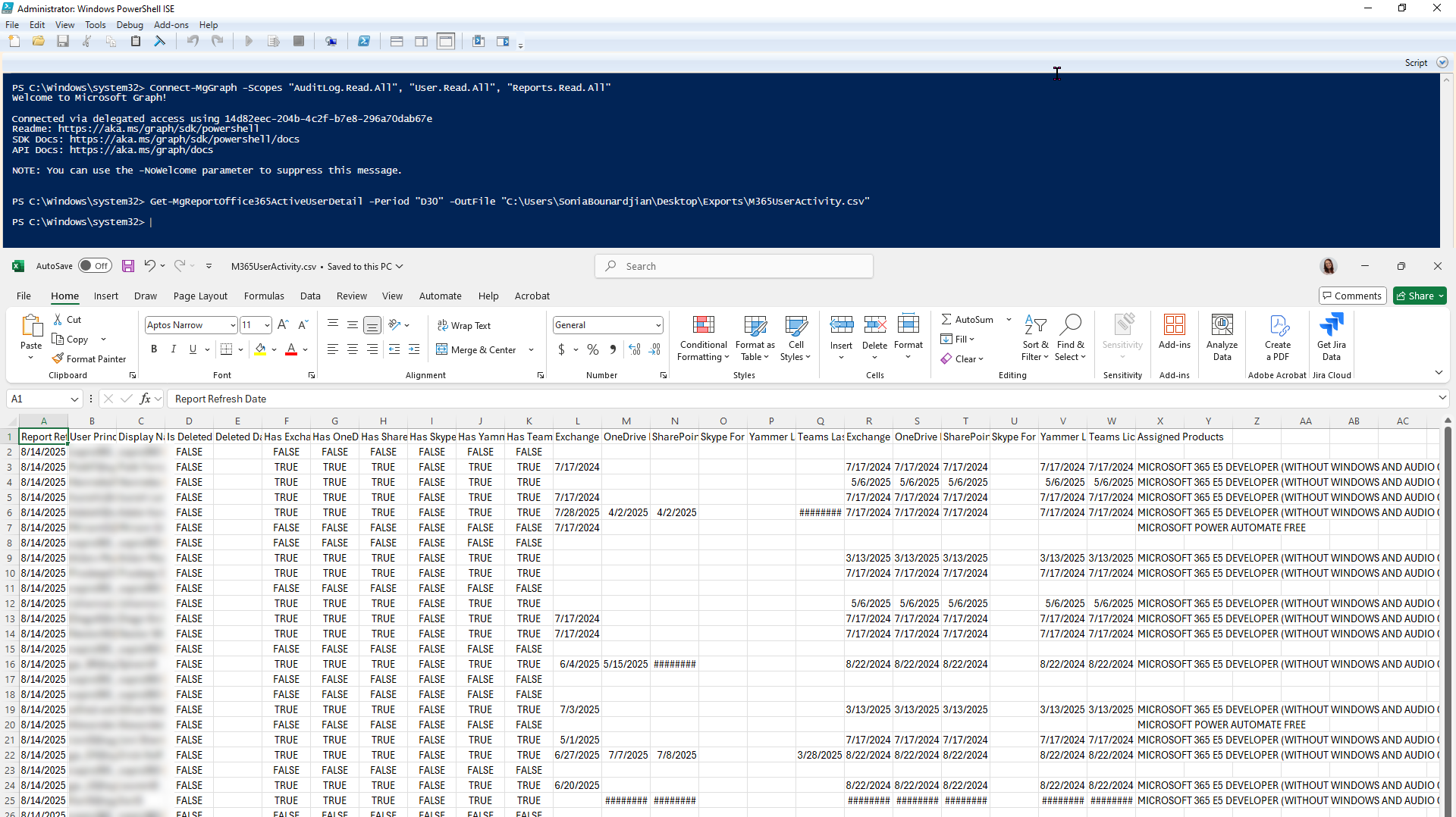Click Excel Save icon in title bar
The height and width of the screenshot is (817, 1456).
pyautogui.click(x=128, y=266)
